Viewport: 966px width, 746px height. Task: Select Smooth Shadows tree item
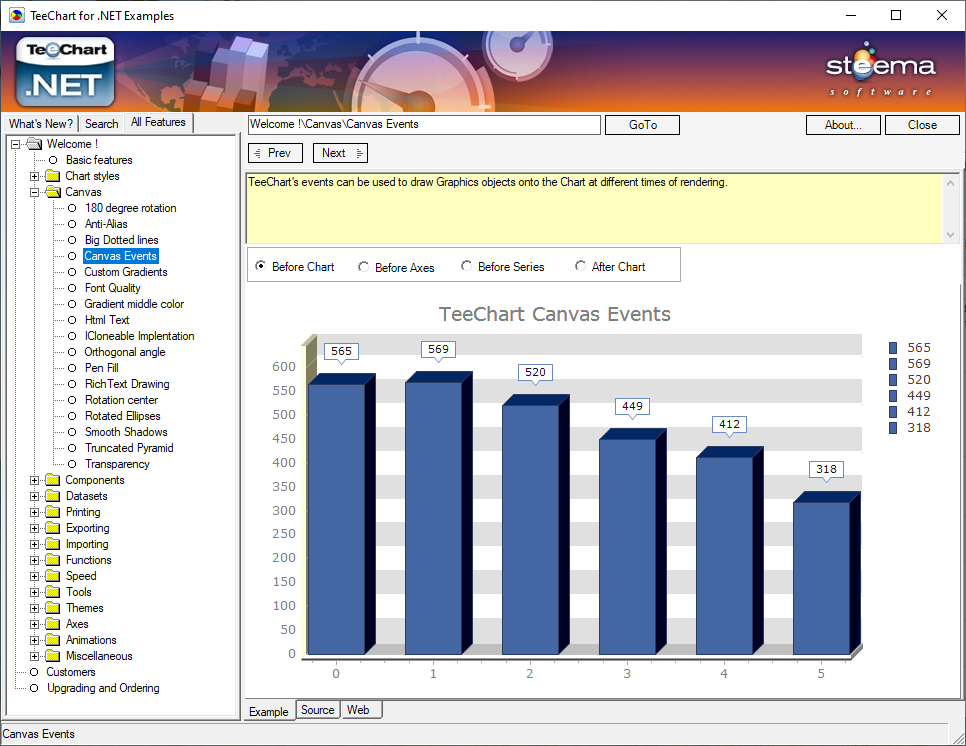point(126,432)
